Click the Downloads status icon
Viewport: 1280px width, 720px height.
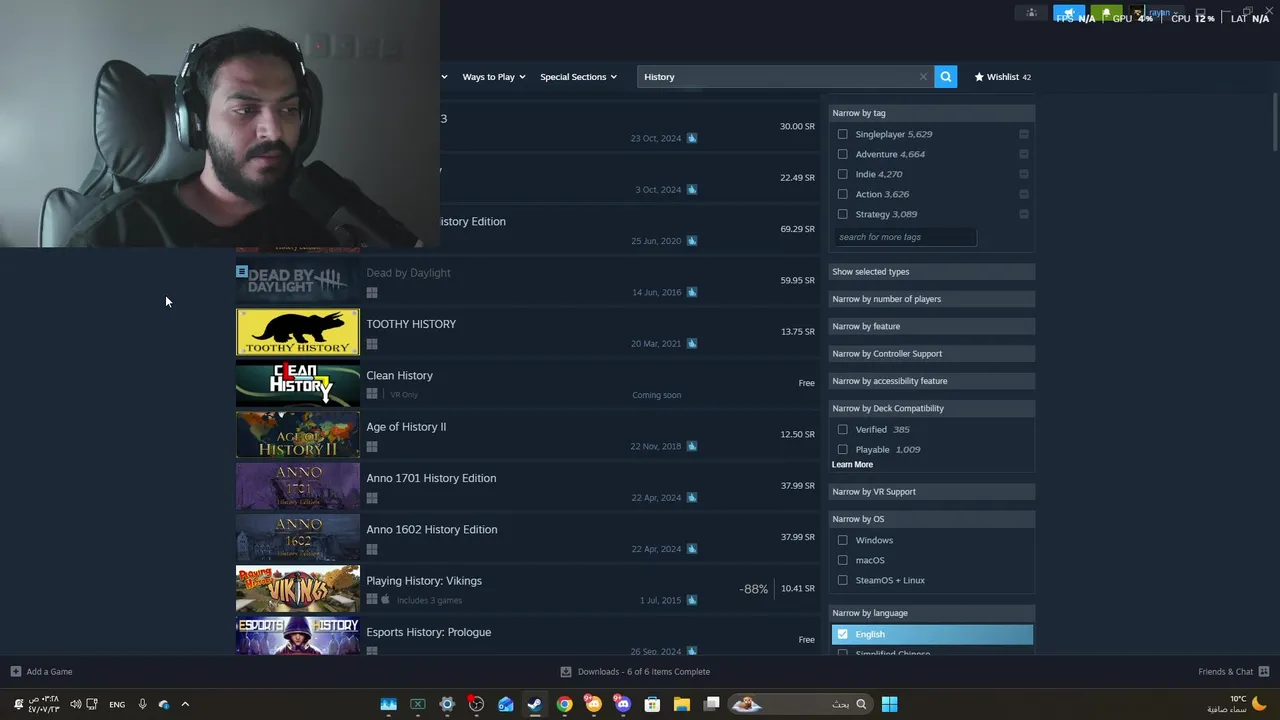566,671
